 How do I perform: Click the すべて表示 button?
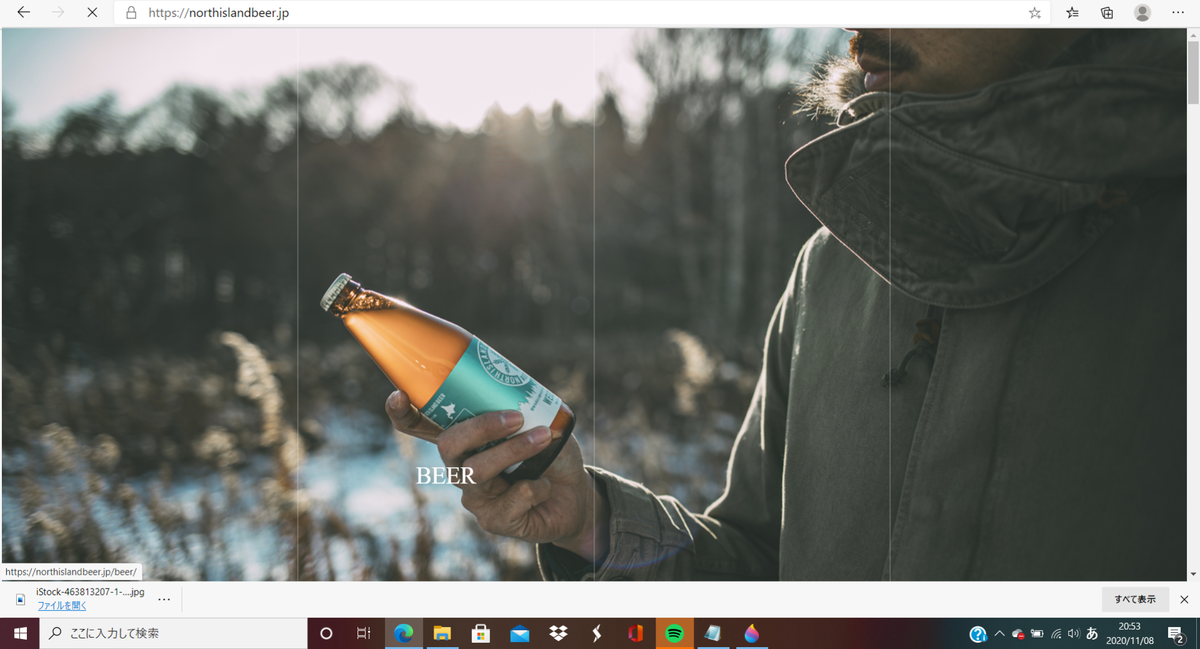pyautogui.click(x=1135, y=599)
